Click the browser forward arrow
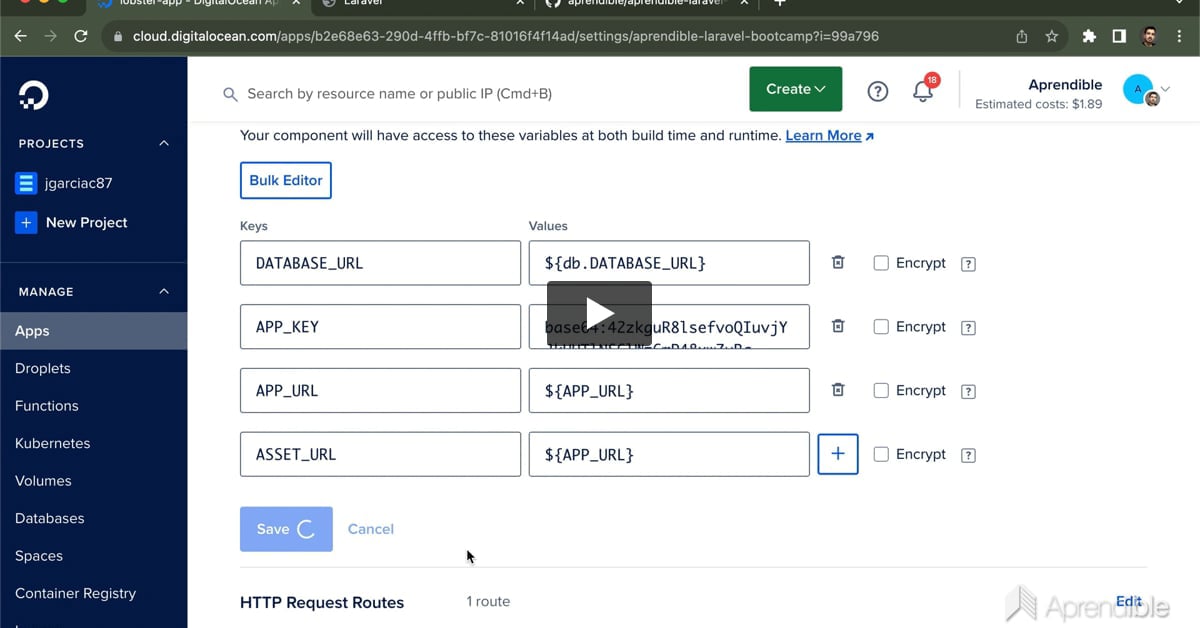The image size is (1200, 628). pos(51,36)
